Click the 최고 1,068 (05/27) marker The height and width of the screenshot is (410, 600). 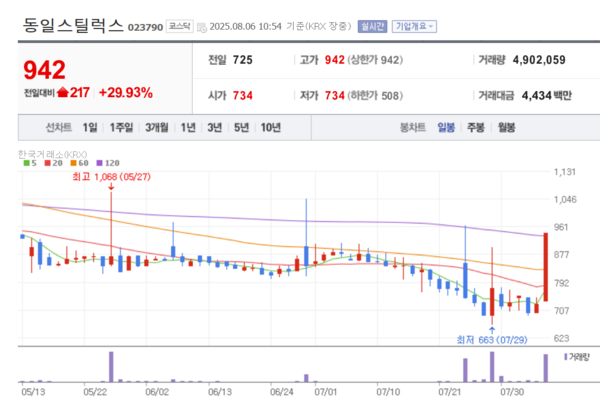[111, 177]
